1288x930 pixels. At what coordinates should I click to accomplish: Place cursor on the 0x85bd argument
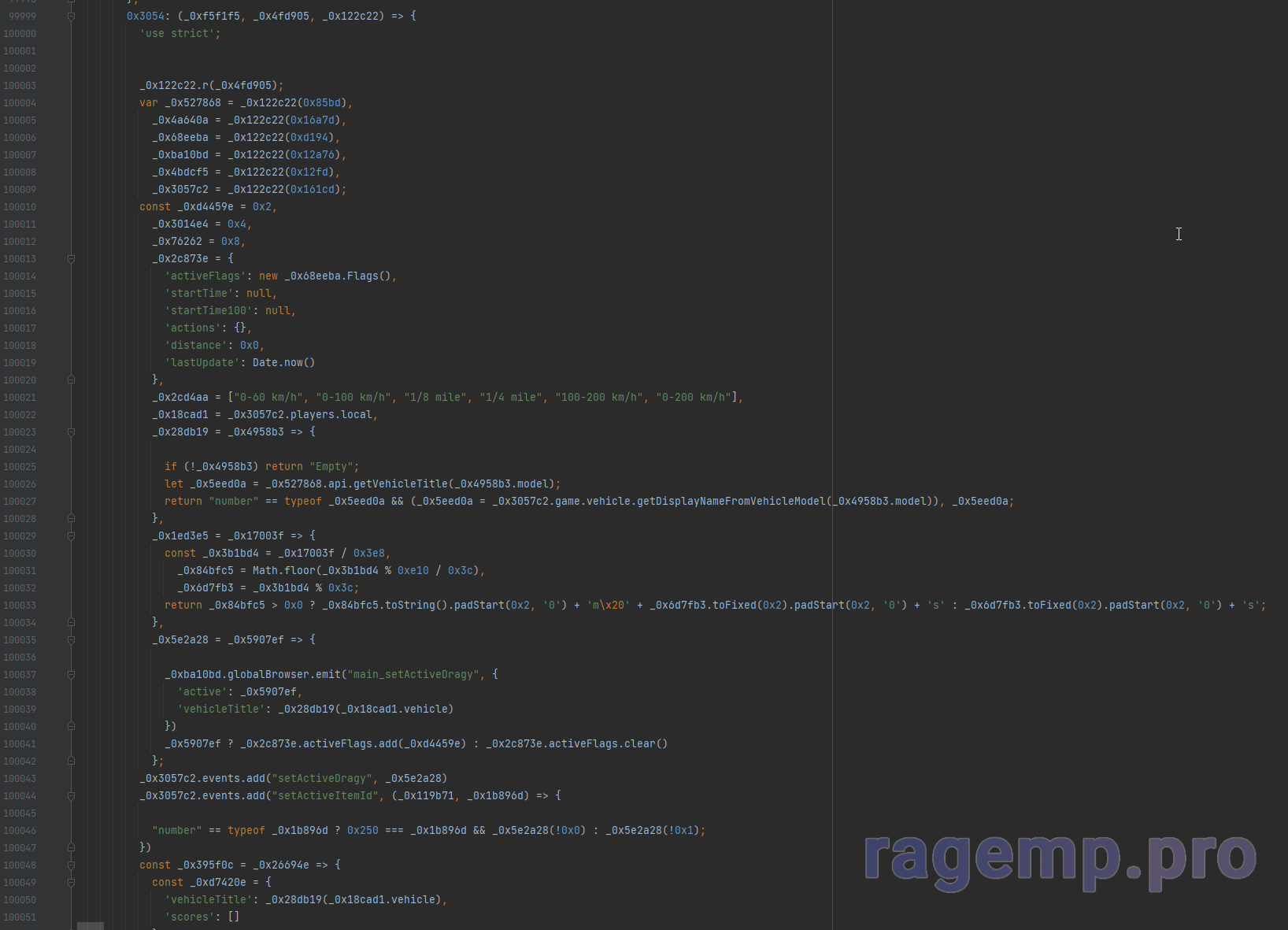tap(322, 102)
